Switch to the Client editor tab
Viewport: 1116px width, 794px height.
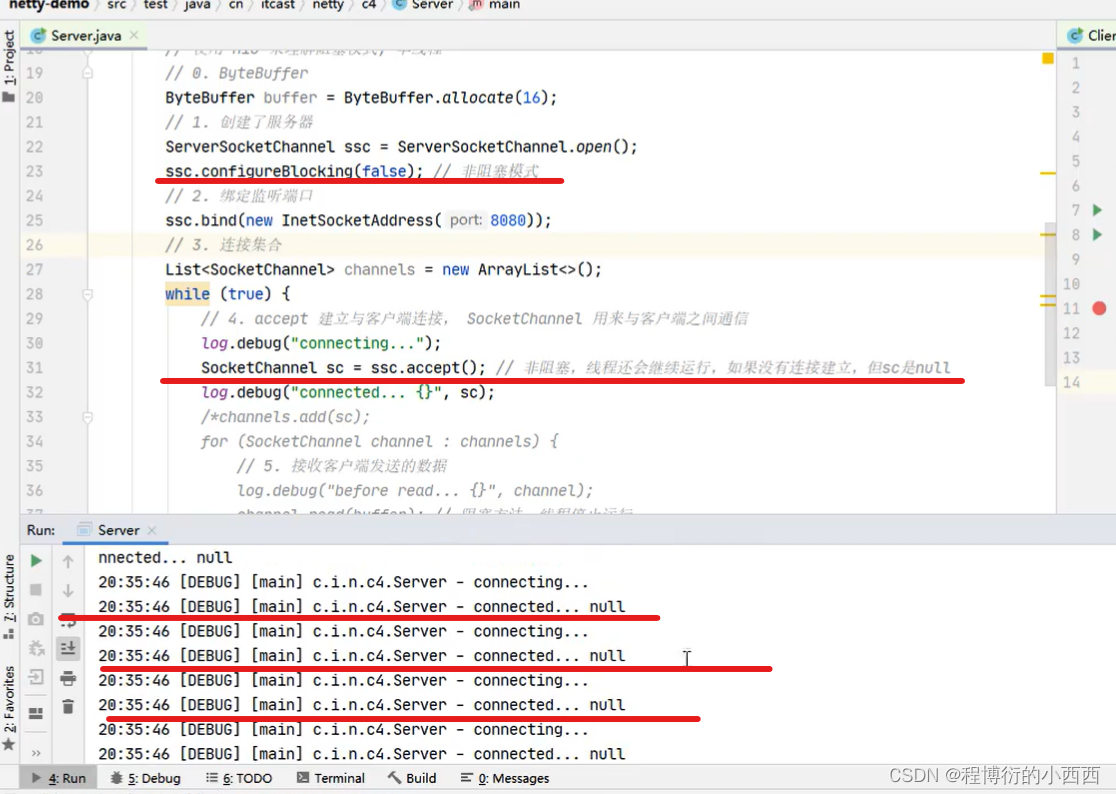[1089, 35]
